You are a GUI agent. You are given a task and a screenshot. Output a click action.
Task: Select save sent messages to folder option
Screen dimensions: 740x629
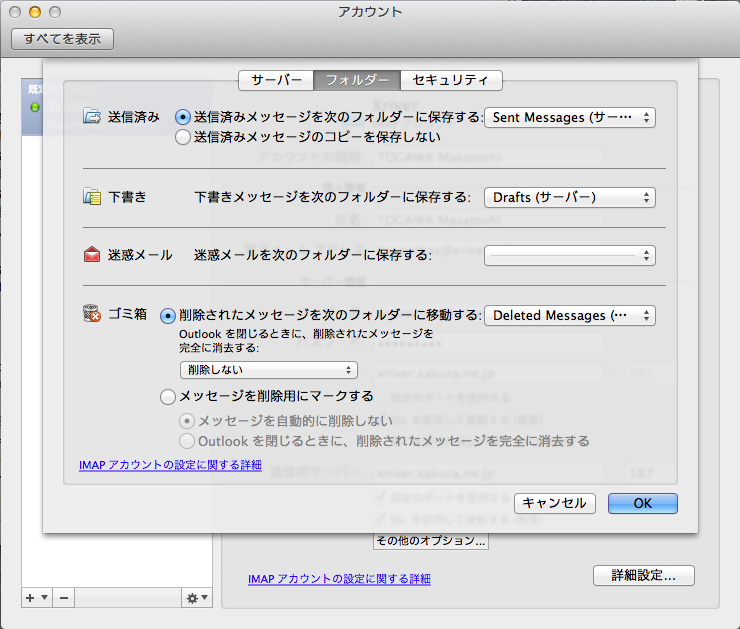click(x=182, y=117)
